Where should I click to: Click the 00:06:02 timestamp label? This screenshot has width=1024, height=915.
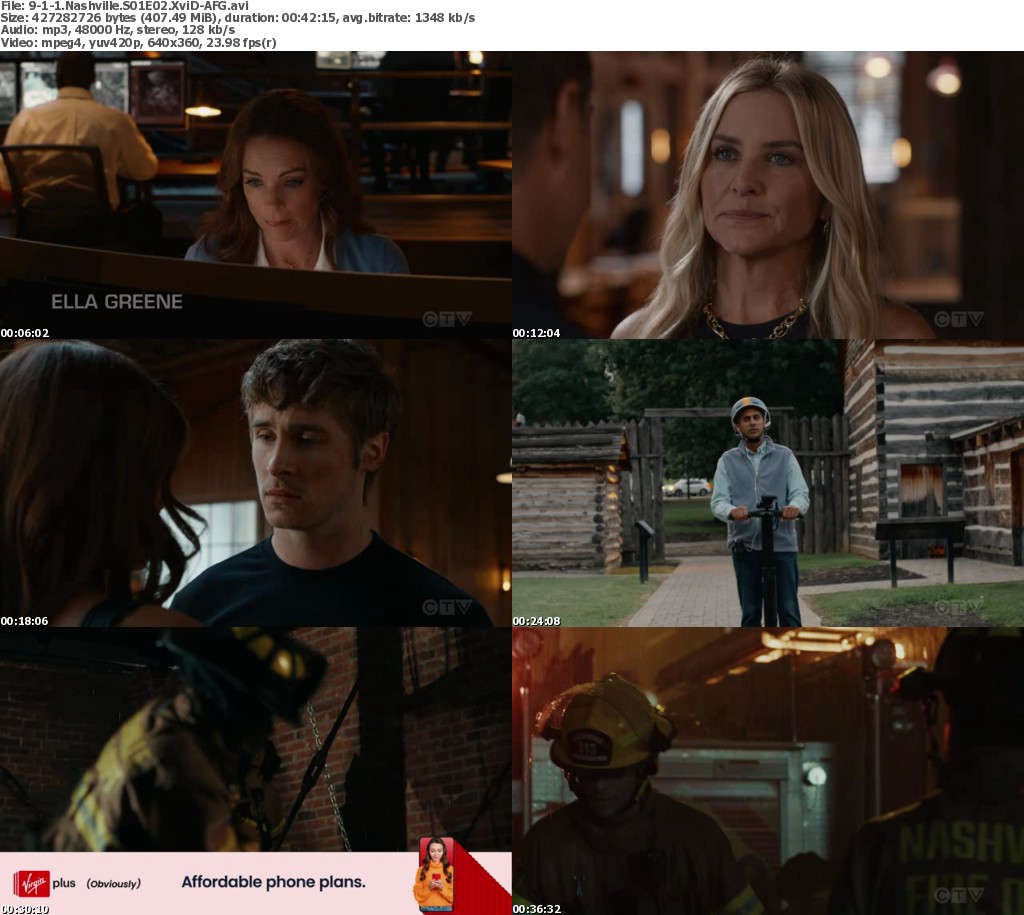25,333
